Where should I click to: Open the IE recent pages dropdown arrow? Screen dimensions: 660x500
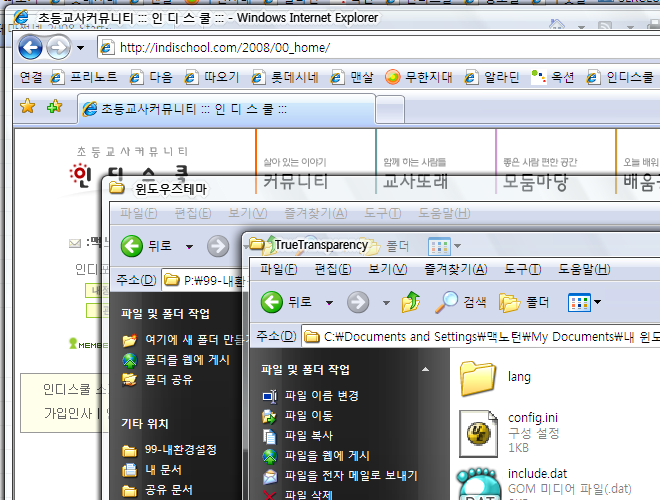(80, 48)
